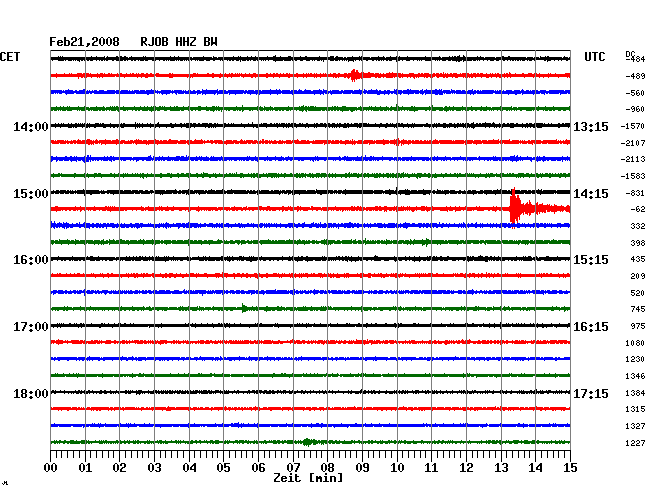
Task: Click DC offset value -62
Action: click(638, 209)
